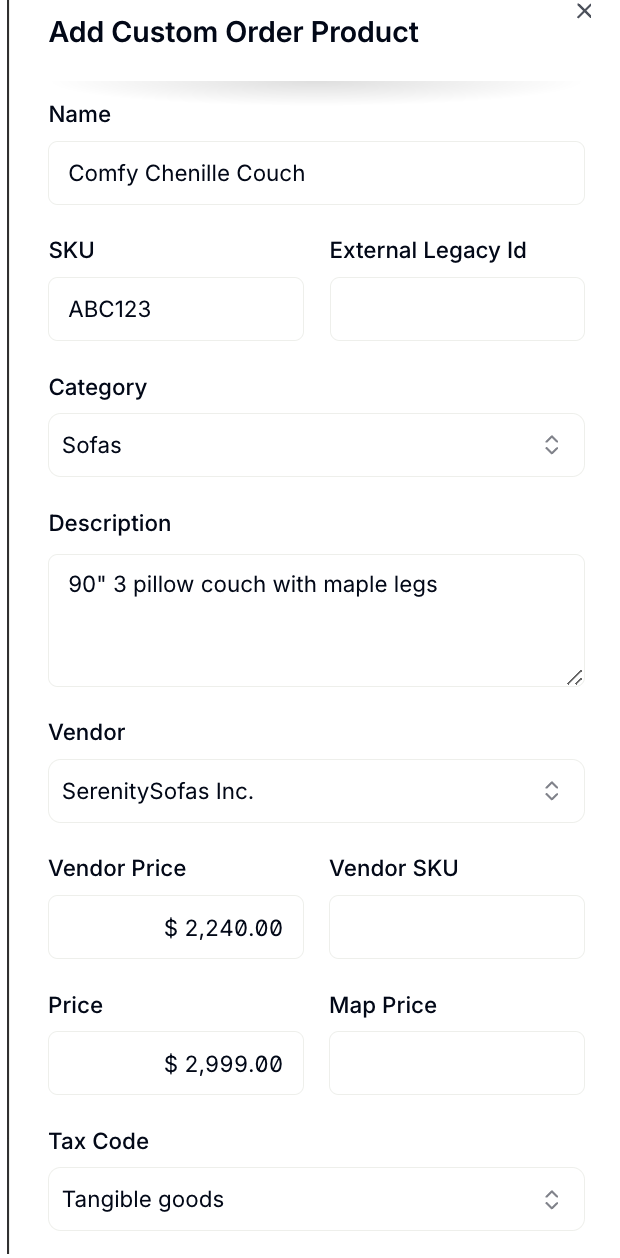Open the Vendor dropdown showing SerenitySofas Inc.

pyautogui.click(x=316, y=791)
